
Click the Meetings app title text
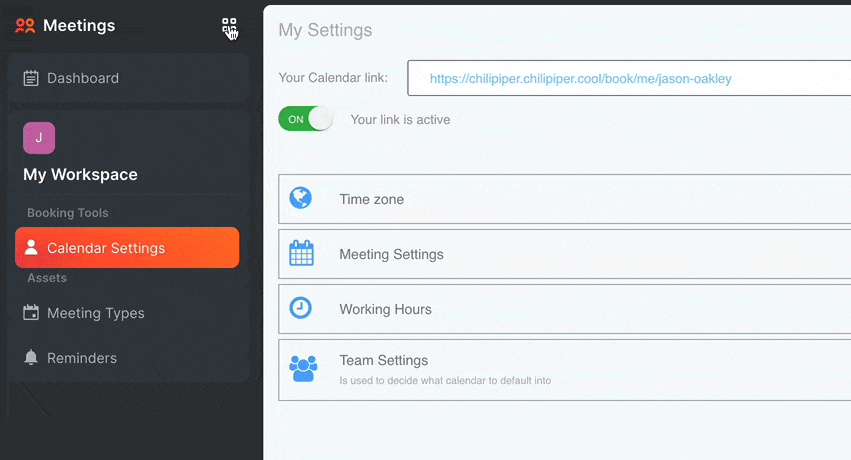(79, 25)
